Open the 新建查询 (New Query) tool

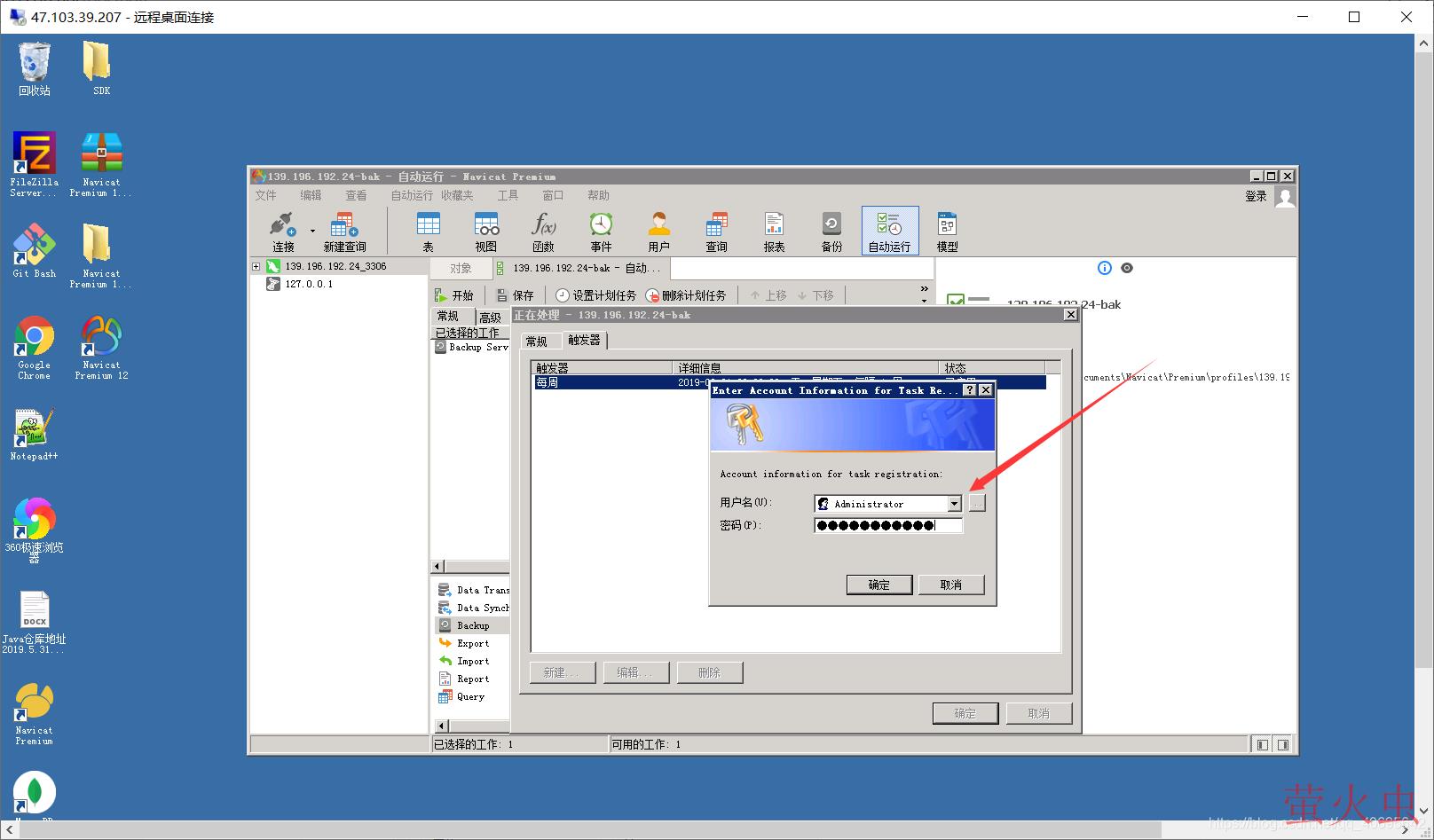pos(344,231)
